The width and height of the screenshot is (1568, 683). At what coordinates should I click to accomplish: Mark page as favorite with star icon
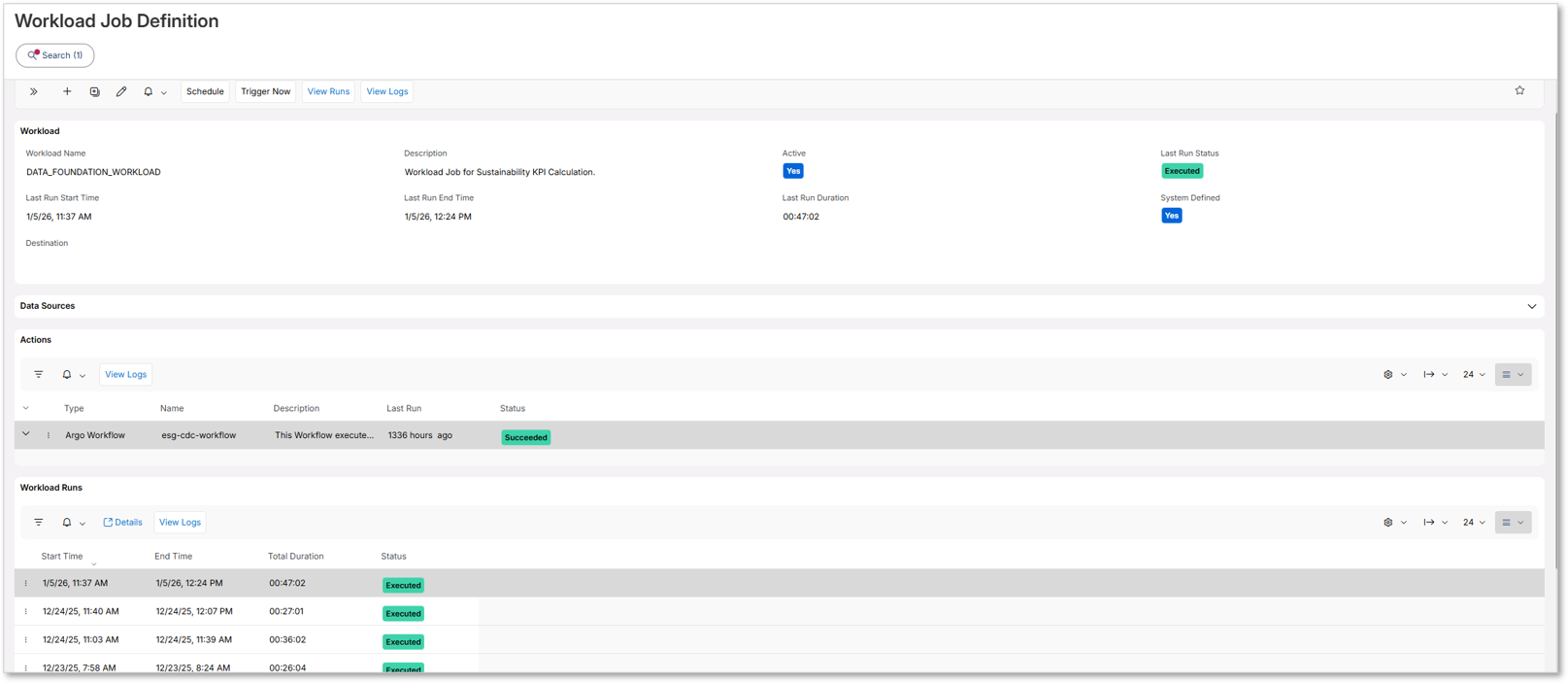coord(1519,90)
